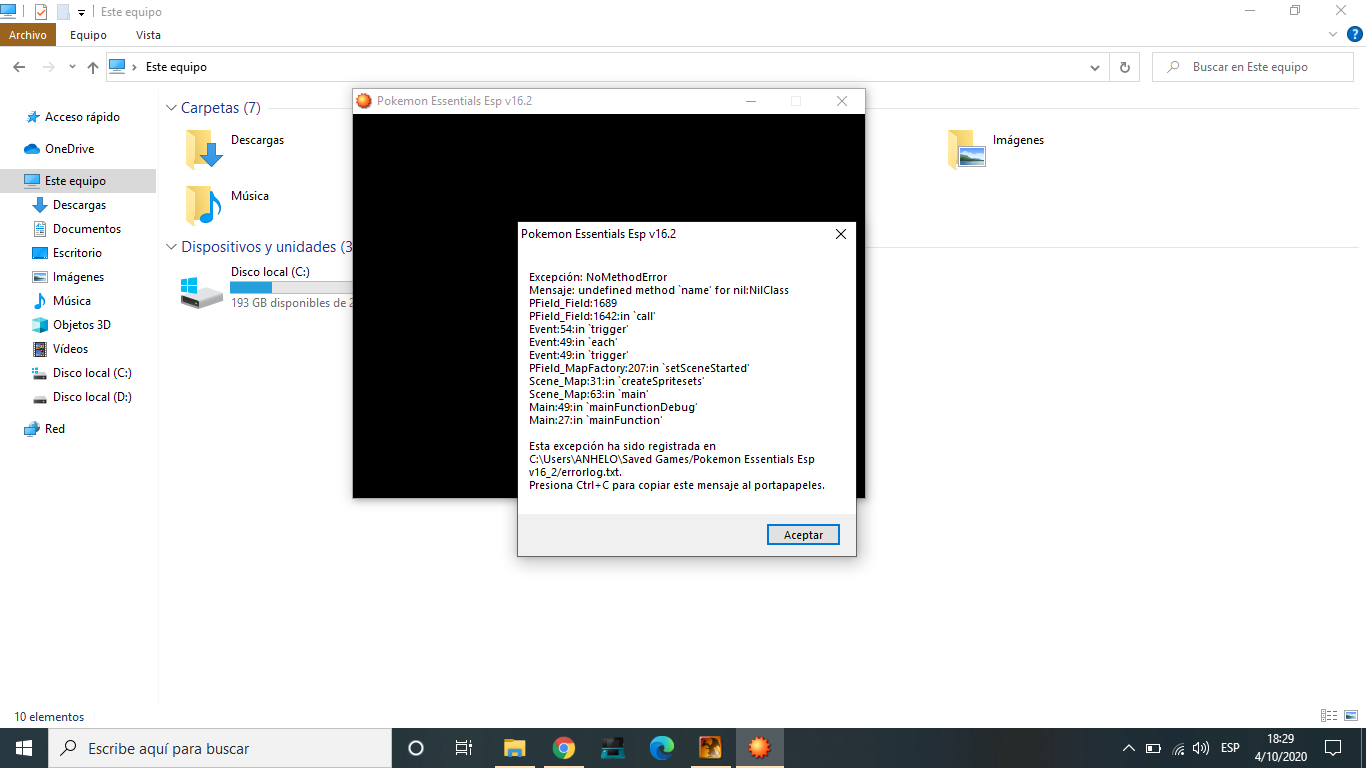This screenshot has height=768, width=1366.
Task: Click the Aceptar button in error dialog
Action: (x=803, y=535)
